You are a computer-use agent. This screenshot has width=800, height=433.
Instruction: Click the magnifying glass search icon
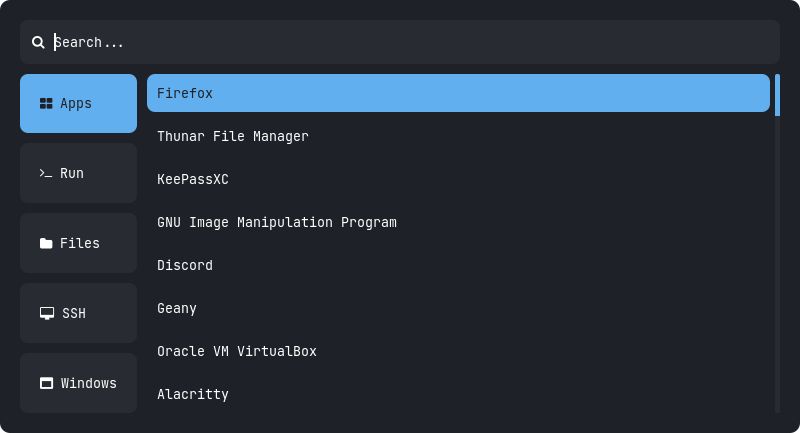(x=38, y=42)
